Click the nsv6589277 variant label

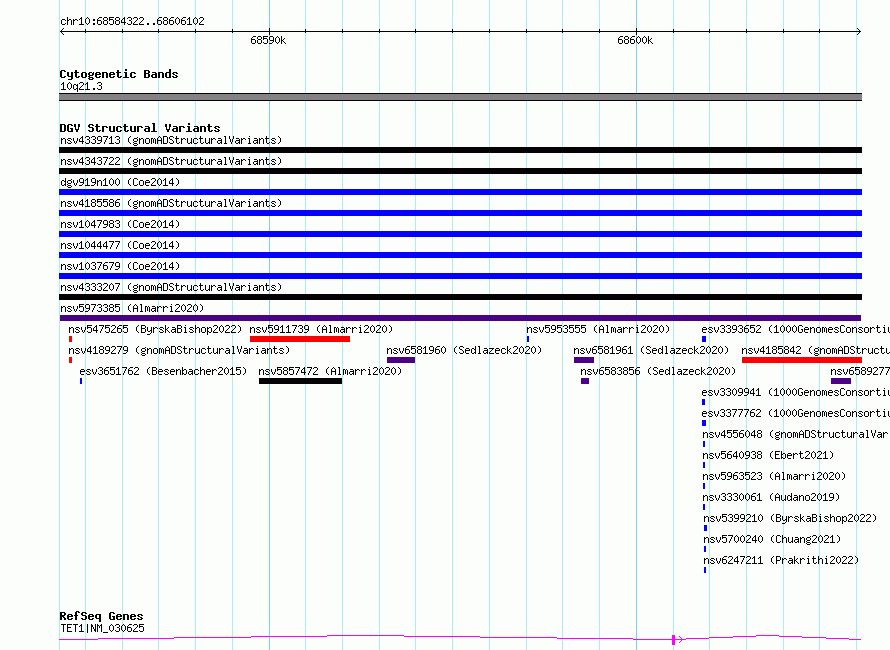(x=860, y=371)
